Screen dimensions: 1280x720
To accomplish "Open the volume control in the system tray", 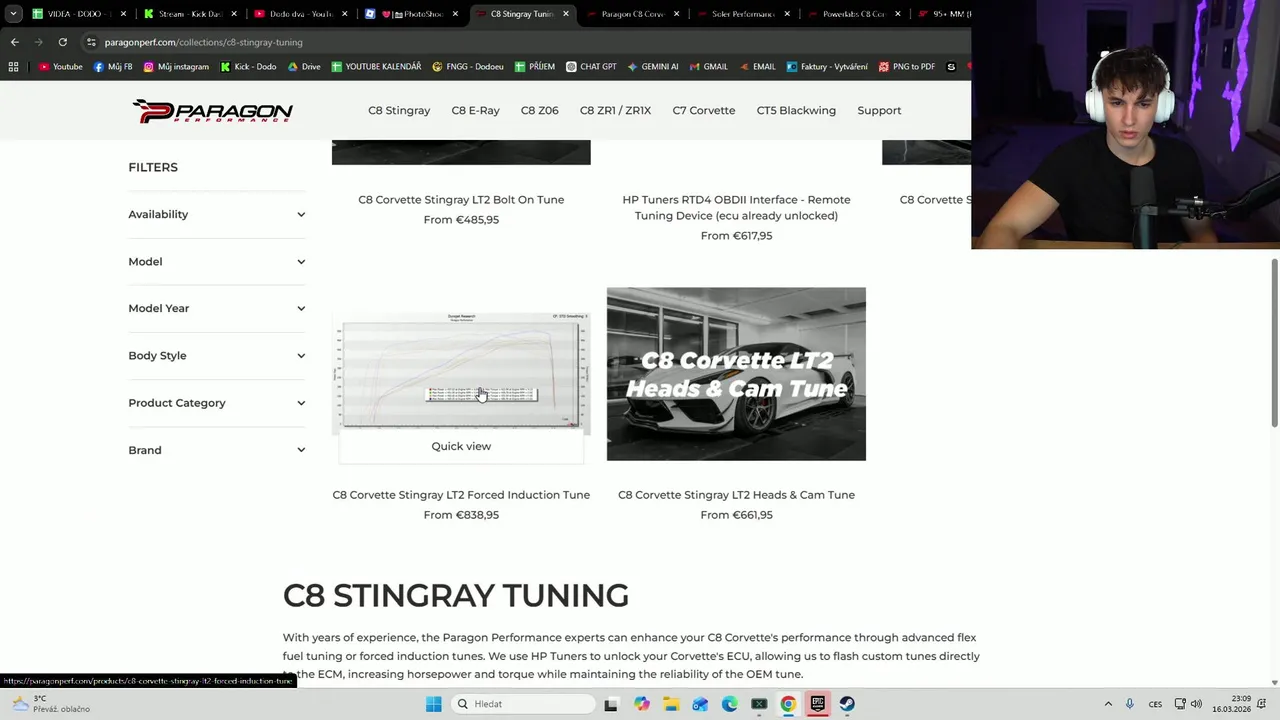I will 1196,704.
